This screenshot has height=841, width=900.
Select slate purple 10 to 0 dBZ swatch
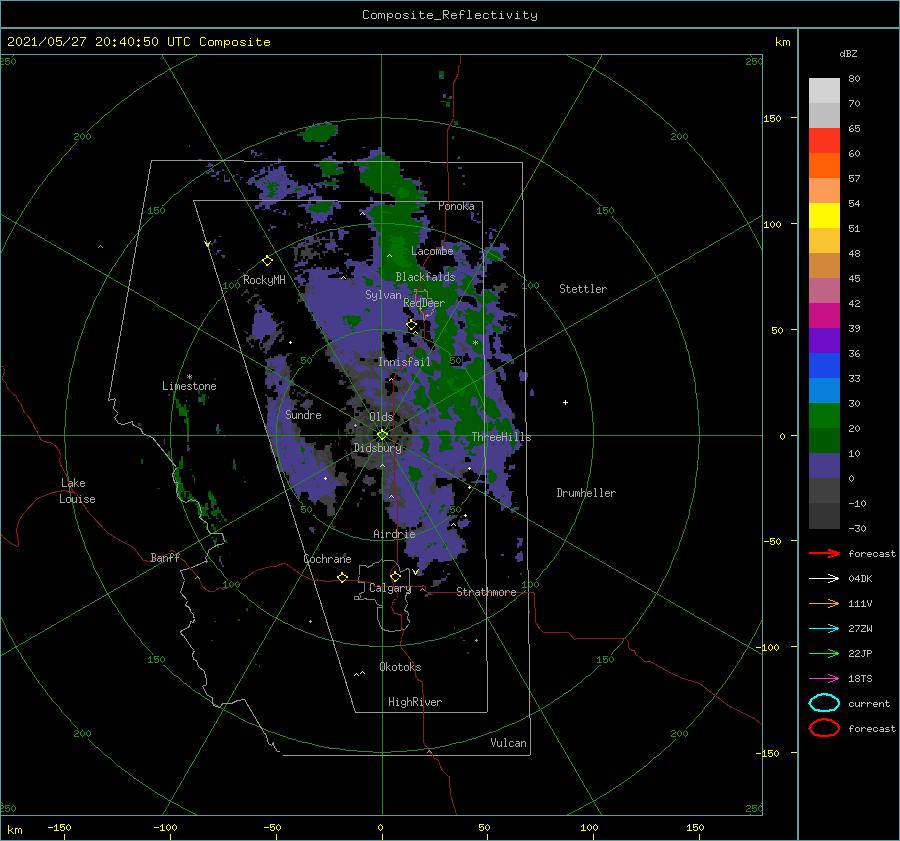tap(824, 466)
